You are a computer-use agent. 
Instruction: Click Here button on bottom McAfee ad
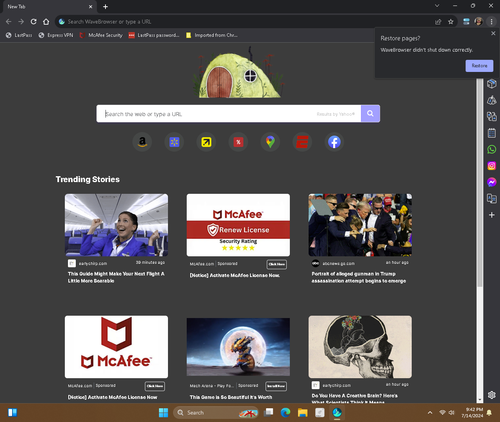click(x=155, y=386)
